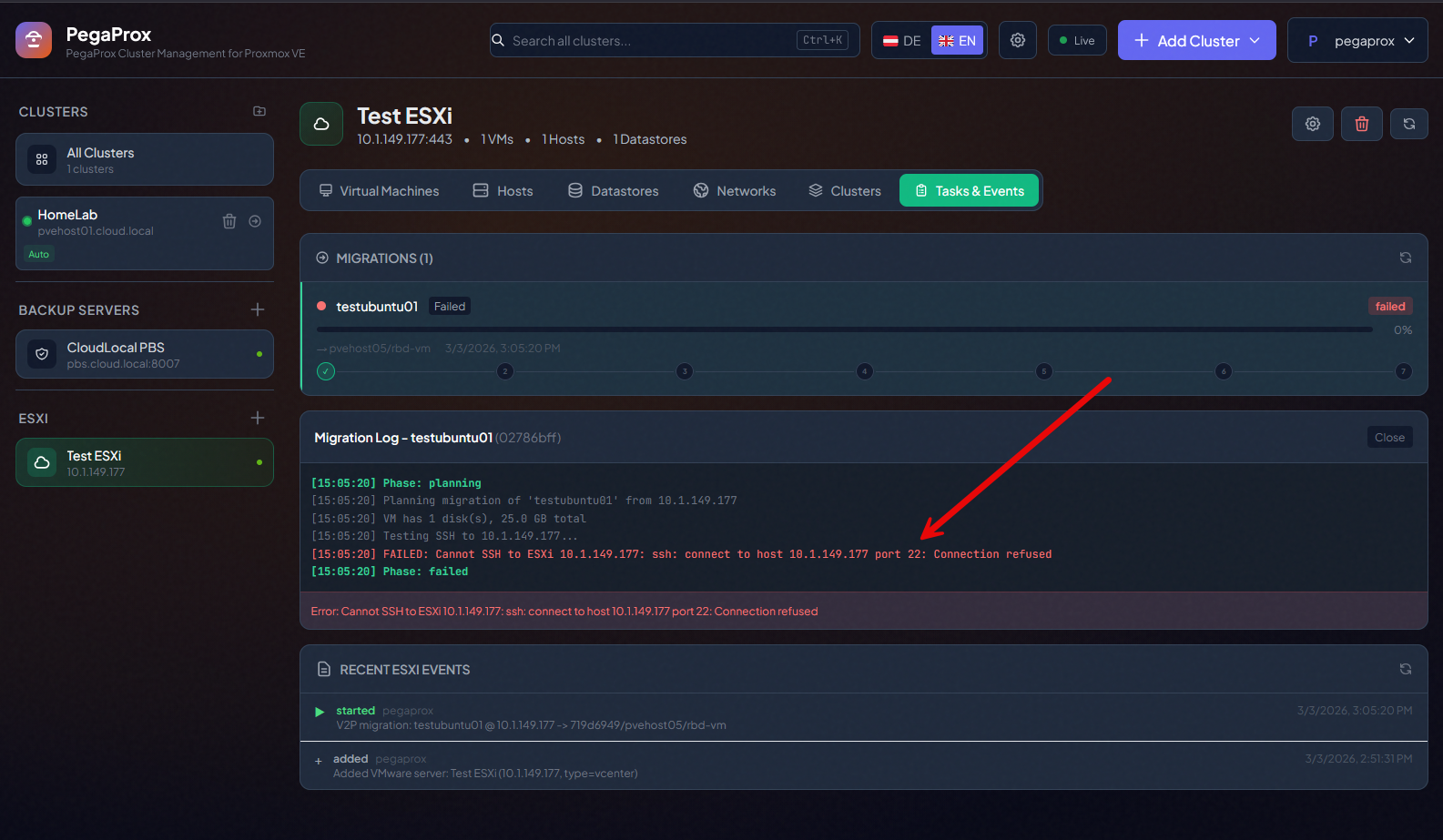
Task: Click the 'Testing SSH to 10.1.149.177...' log line
Action: (444, 536)
